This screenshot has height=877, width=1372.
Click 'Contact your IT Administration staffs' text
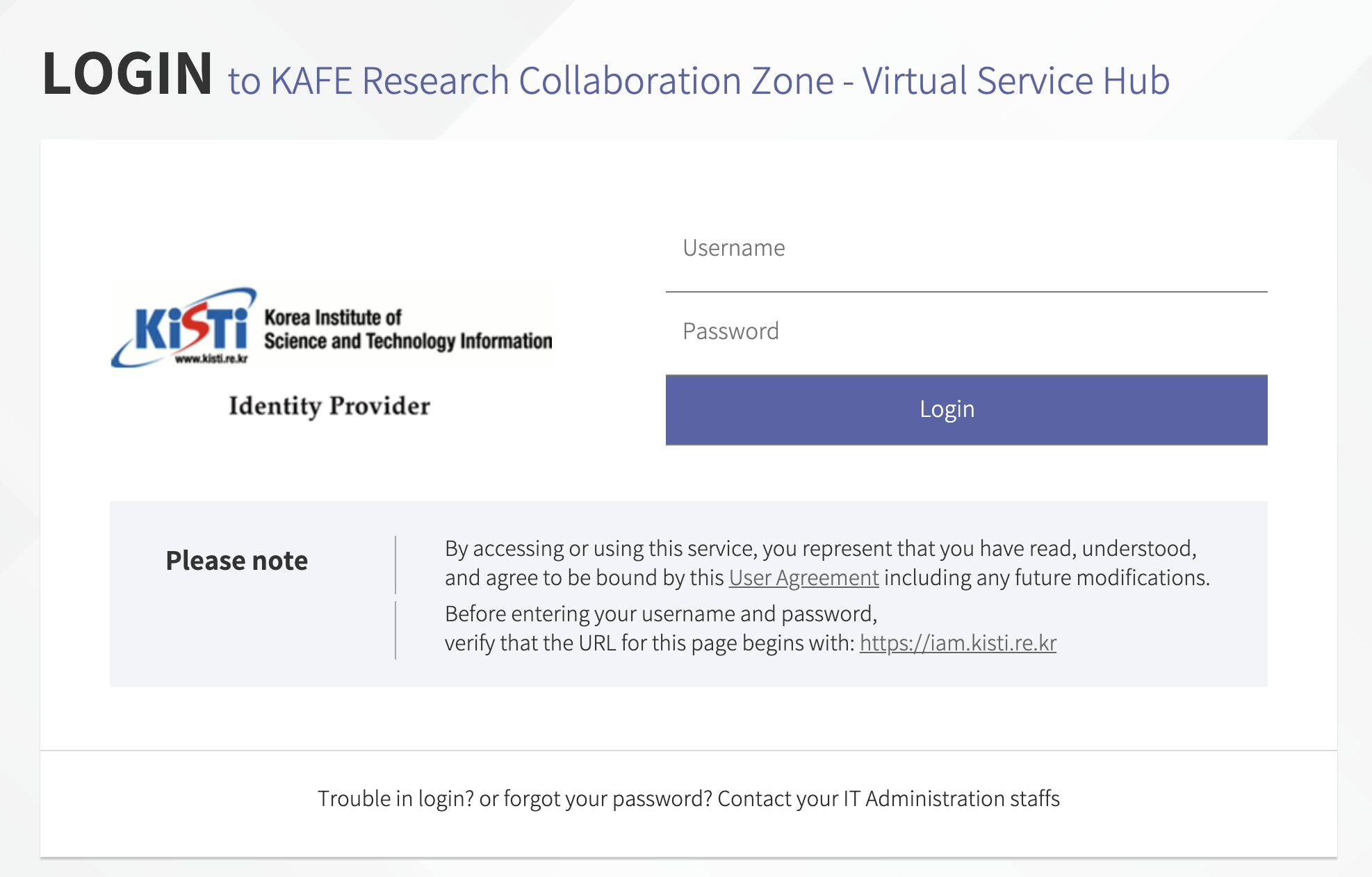(888, 799)
